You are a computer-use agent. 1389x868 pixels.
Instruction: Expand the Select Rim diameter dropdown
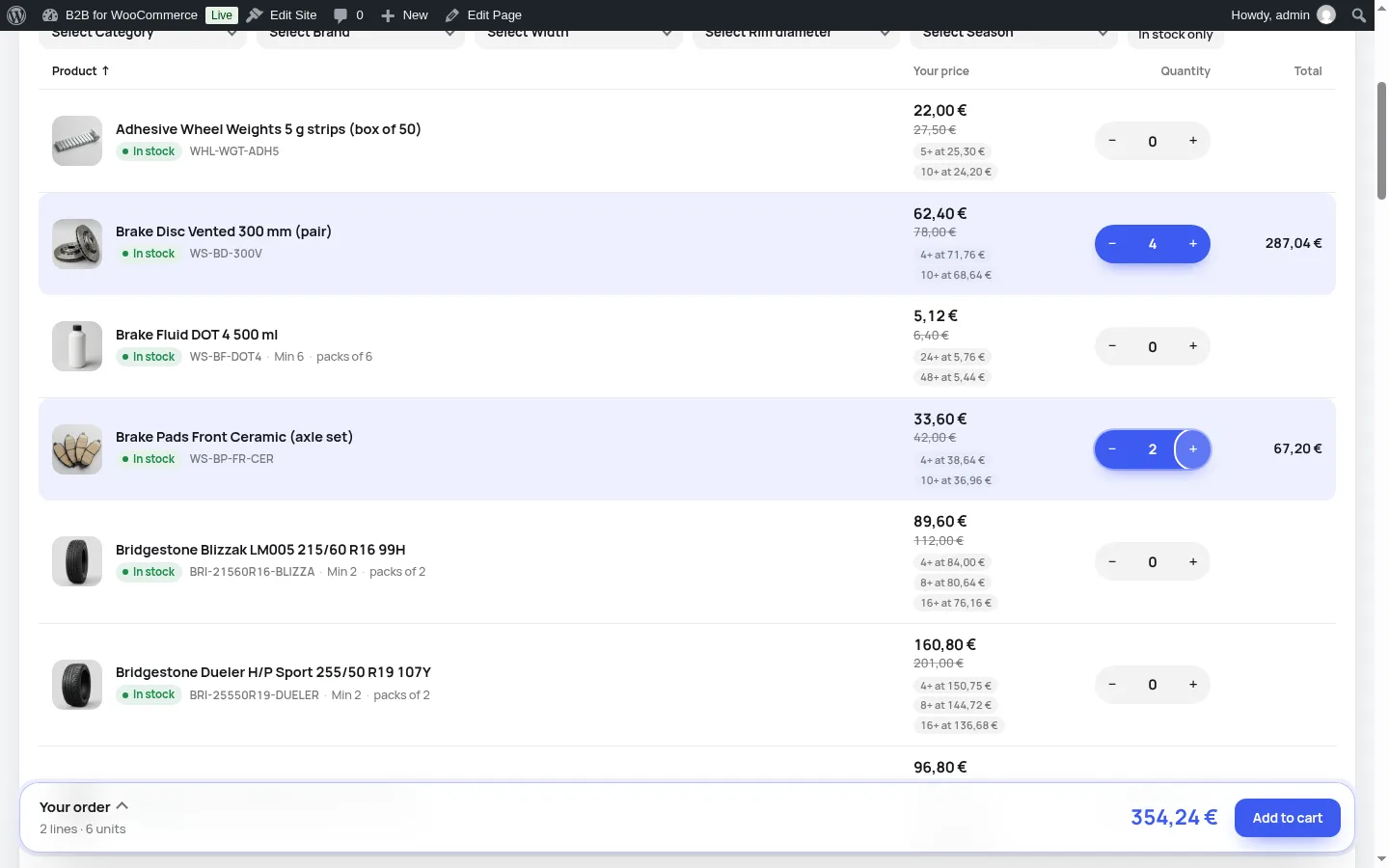click(797, 35)
